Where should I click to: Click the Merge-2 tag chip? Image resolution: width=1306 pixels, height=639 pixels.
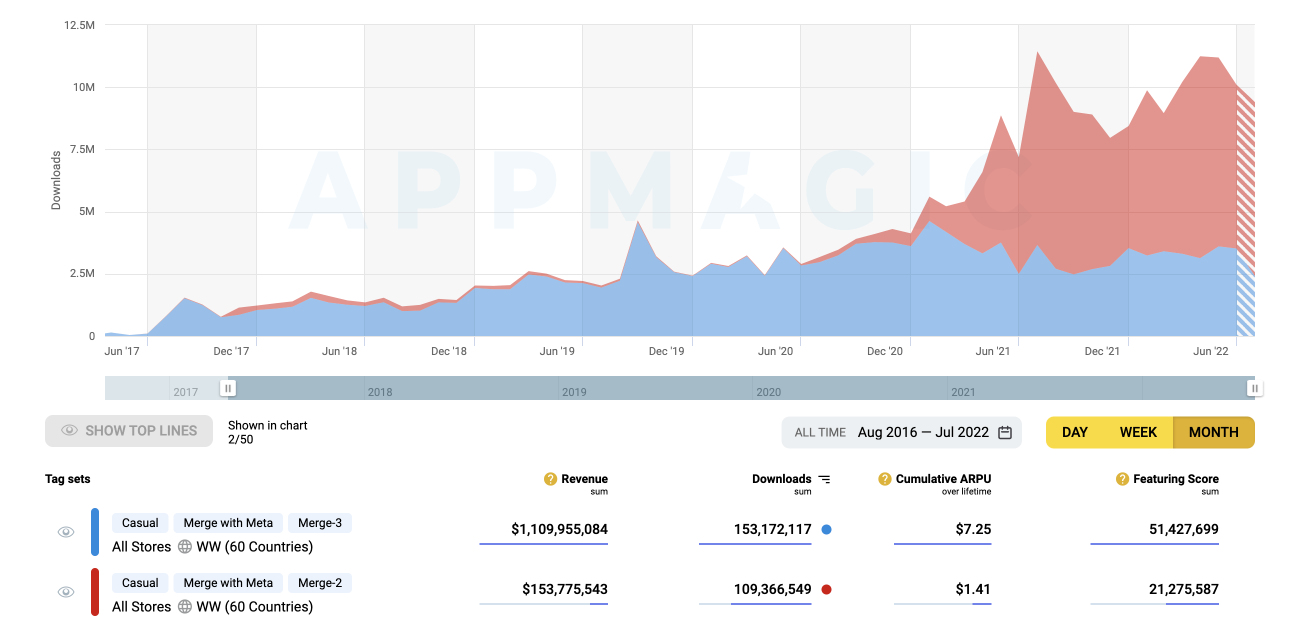point(320,583)
